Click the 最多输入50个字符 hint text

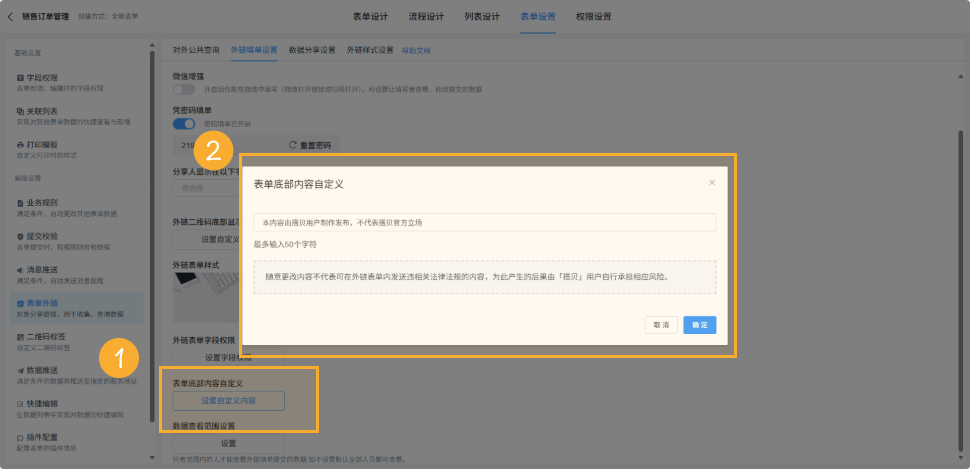point(286,244)
